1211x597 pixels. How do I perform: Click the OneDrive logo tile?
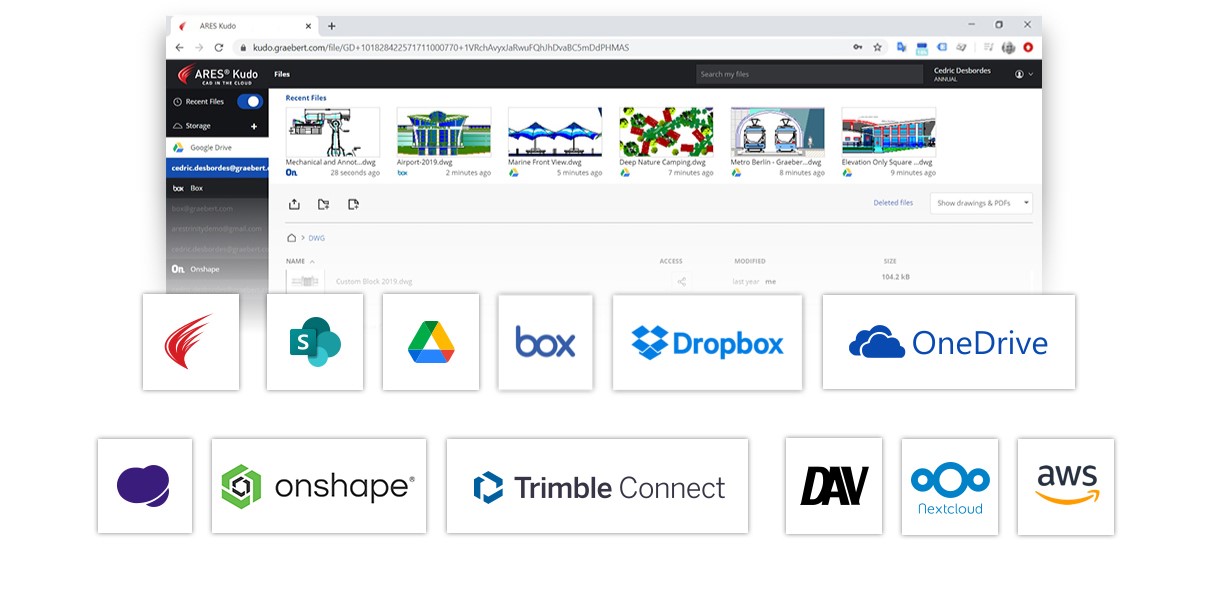click(948, 342)
